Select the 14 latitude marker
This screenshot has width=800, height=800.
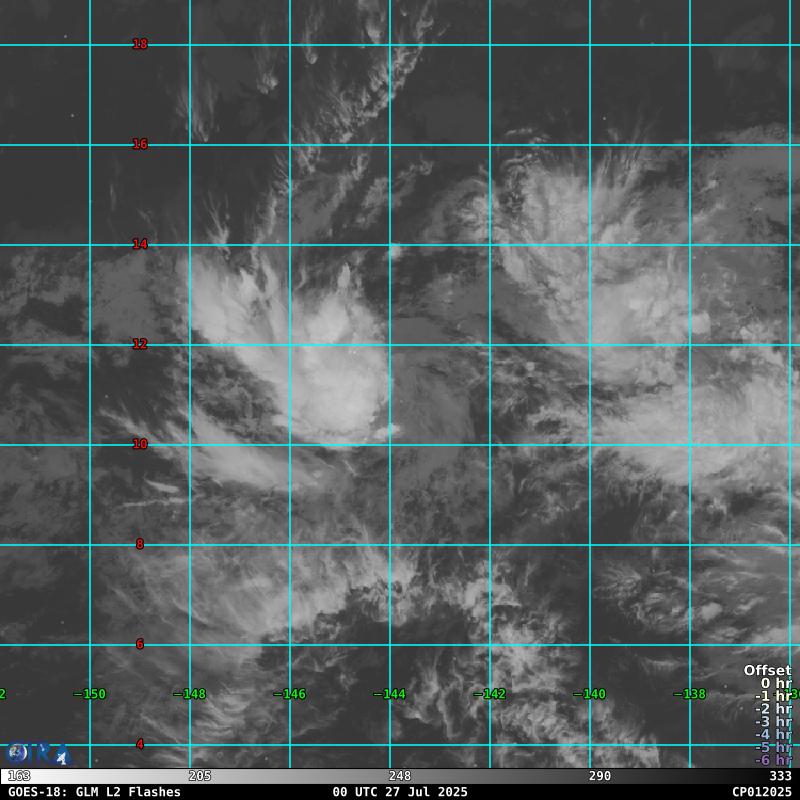pyautogui.click(x=140, y=244)
